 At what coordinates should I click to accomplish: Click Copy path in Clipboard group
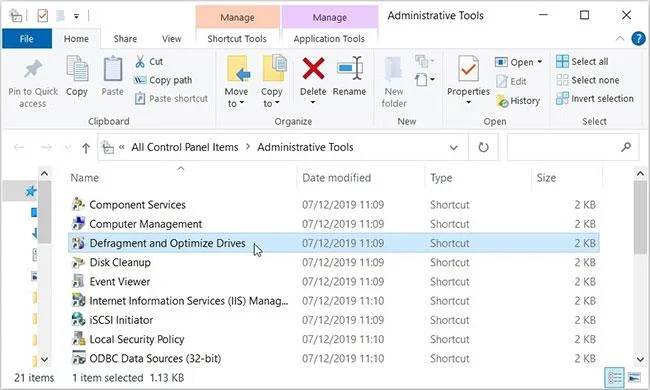(x=163, y=80)
